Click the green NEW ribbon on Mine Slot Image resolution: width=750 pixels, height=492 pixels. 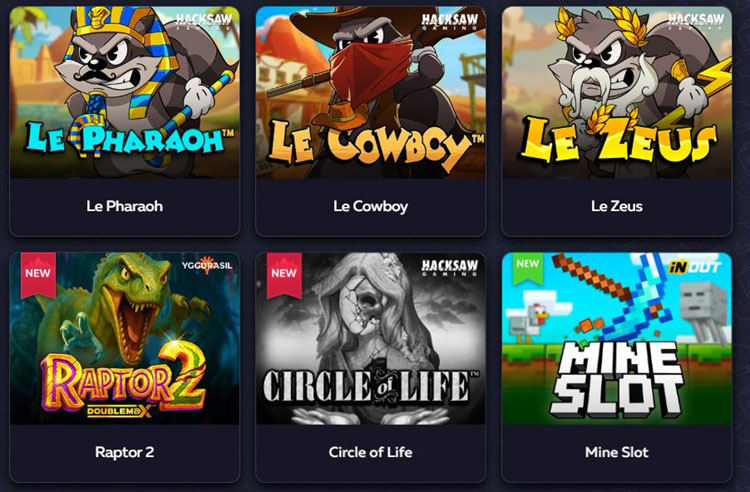[528, 267]
